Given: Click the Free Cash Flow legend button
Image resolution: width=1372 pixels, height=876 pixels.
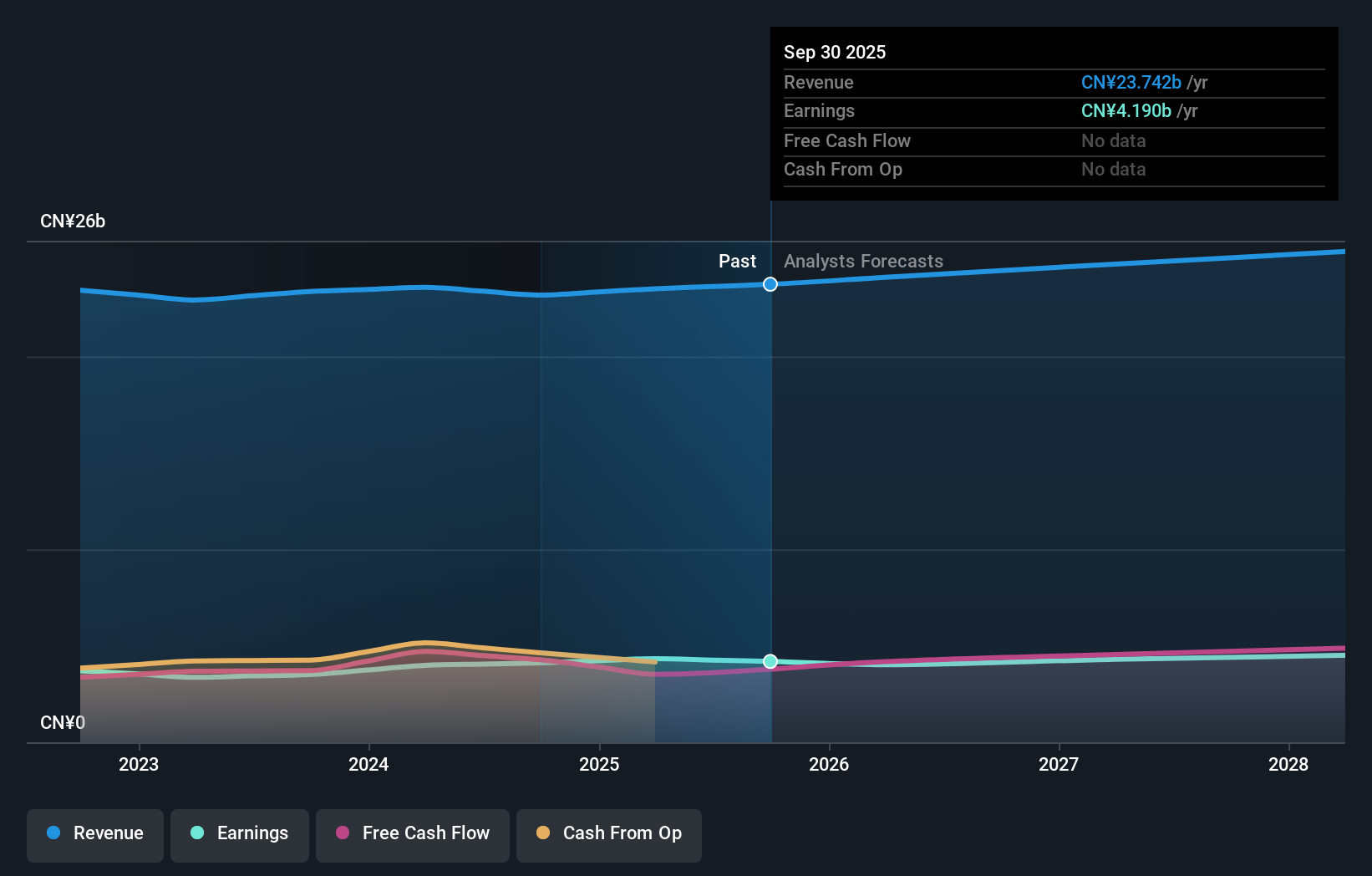Looking at the screenshot, I should [x=413, y=833].
